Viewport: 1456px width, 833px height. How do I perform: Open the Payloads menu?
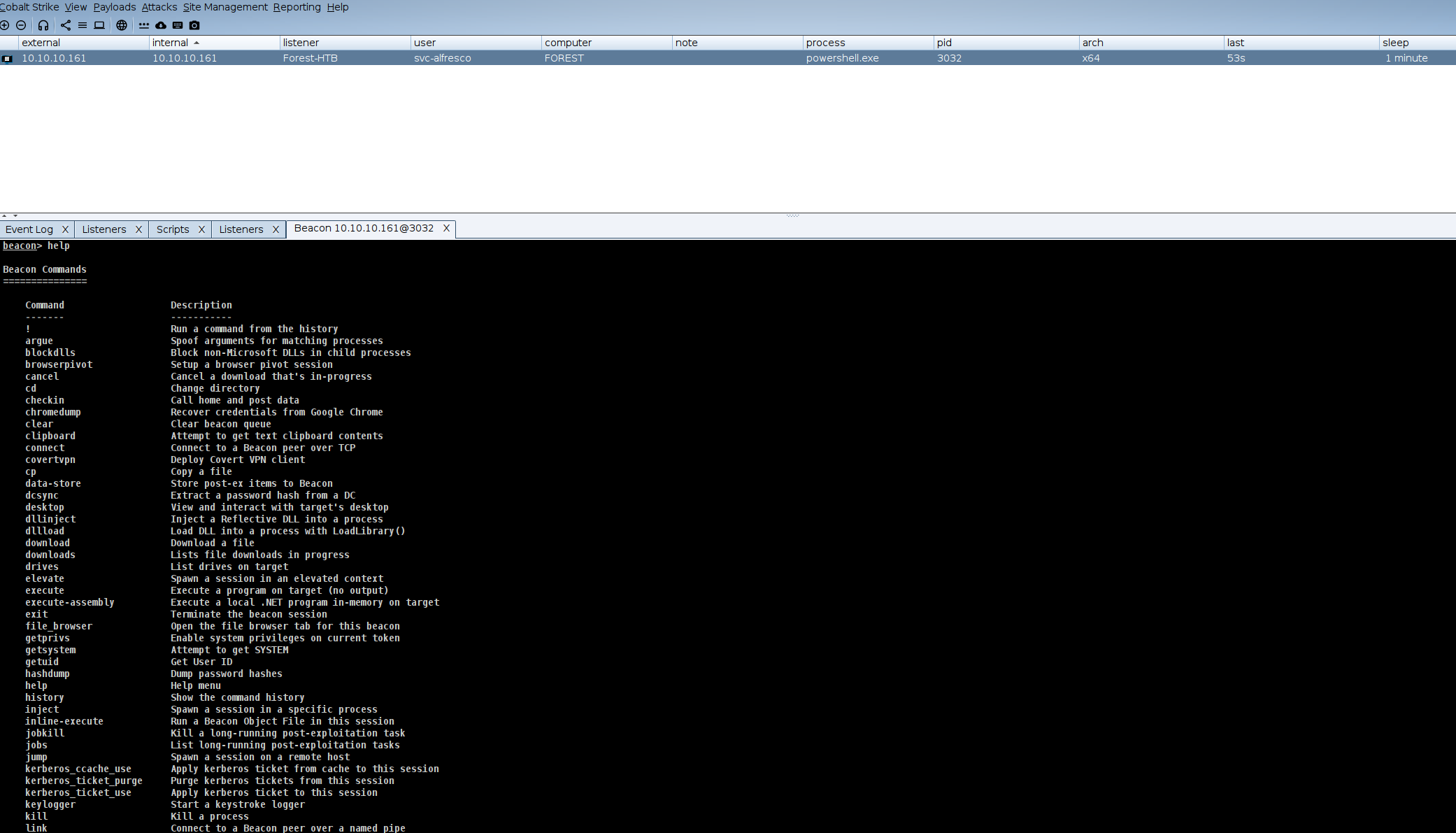click(x=114, y=7)
